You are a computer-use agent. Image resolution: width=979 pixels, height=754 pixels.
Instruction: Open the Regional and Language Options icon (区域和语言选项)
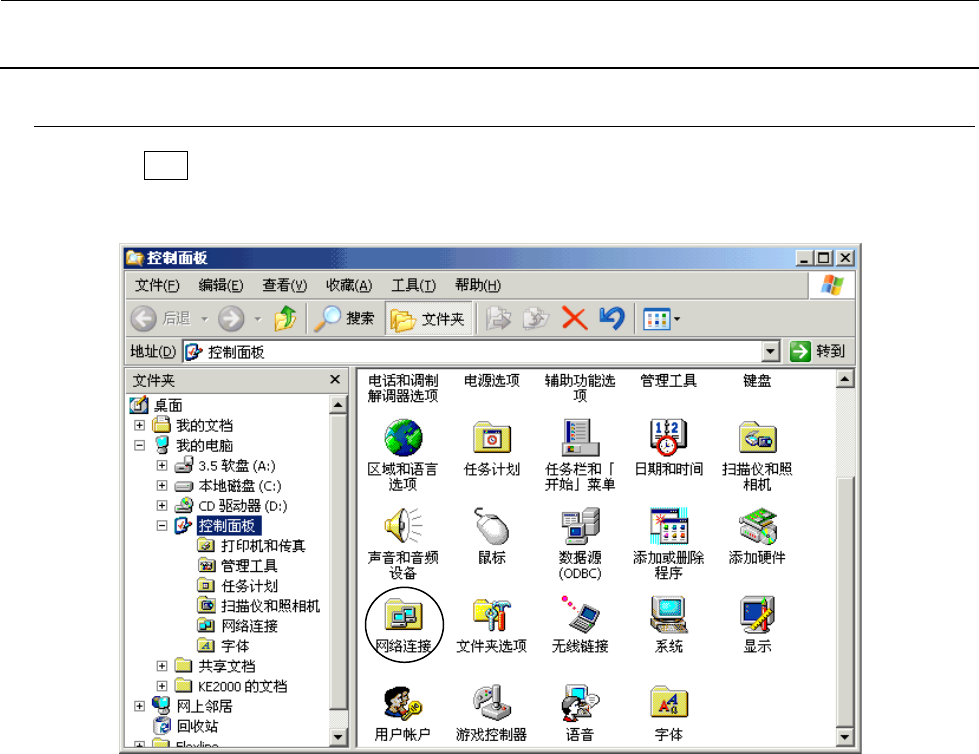tap(403, 454)
